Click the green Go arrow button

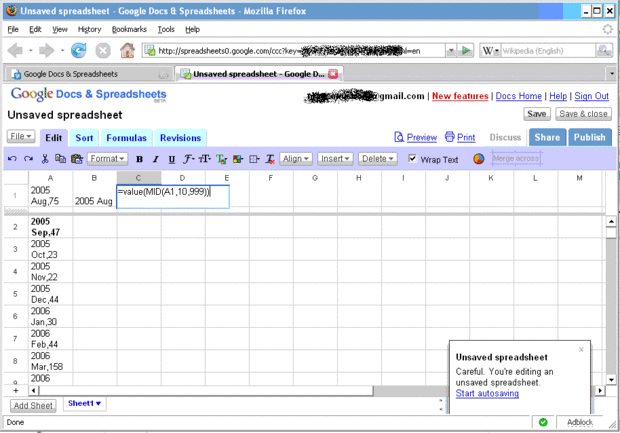point(466,51)
